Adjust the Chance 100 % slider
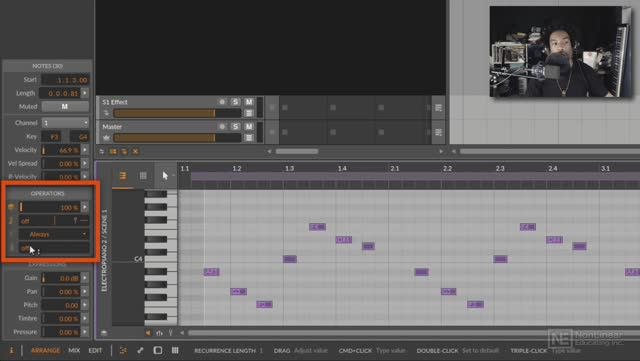Screen dimensions: 640x361 (x=50, y=207)
